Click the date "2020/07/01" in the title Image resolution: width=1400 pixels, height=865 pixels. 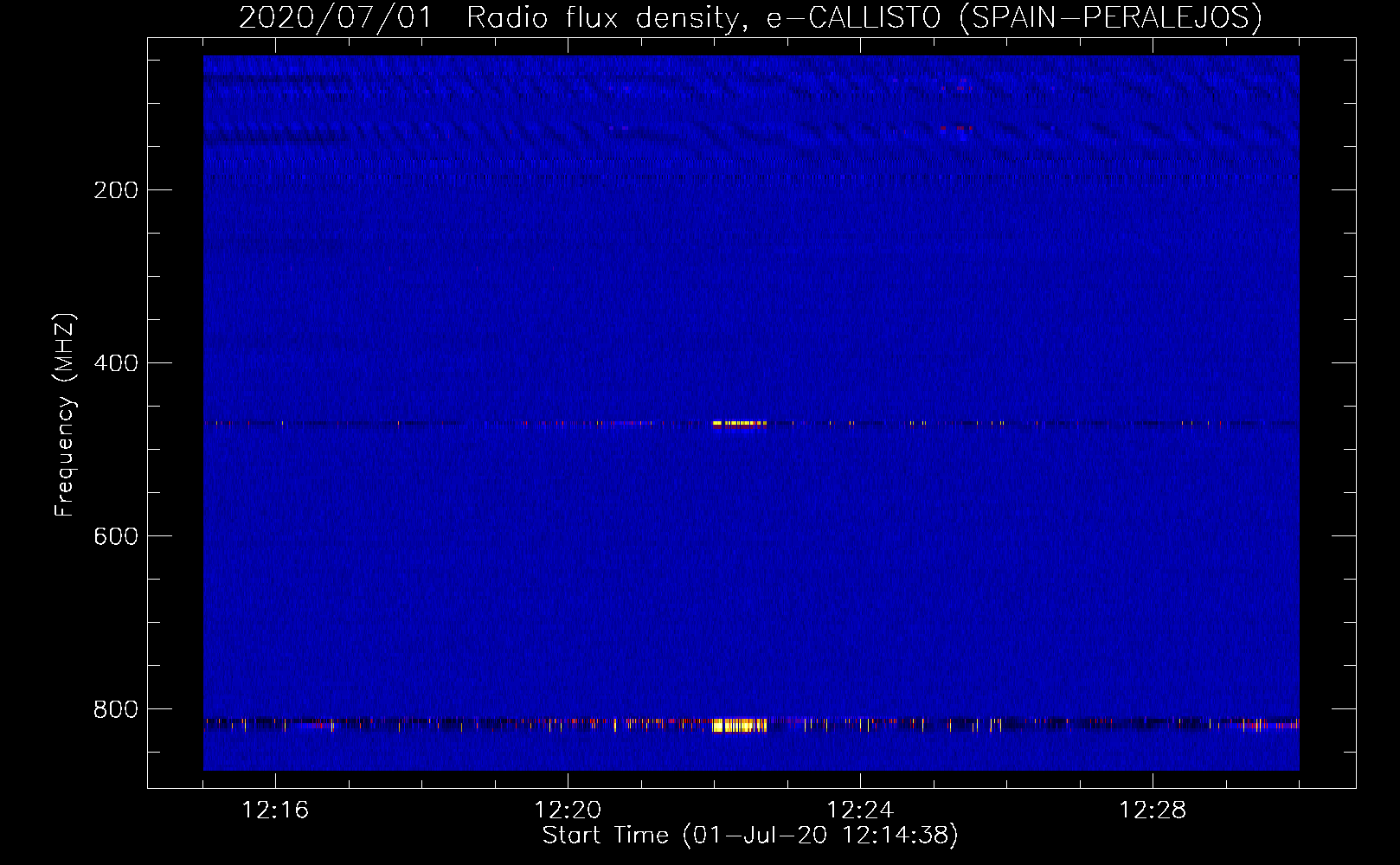335,17
